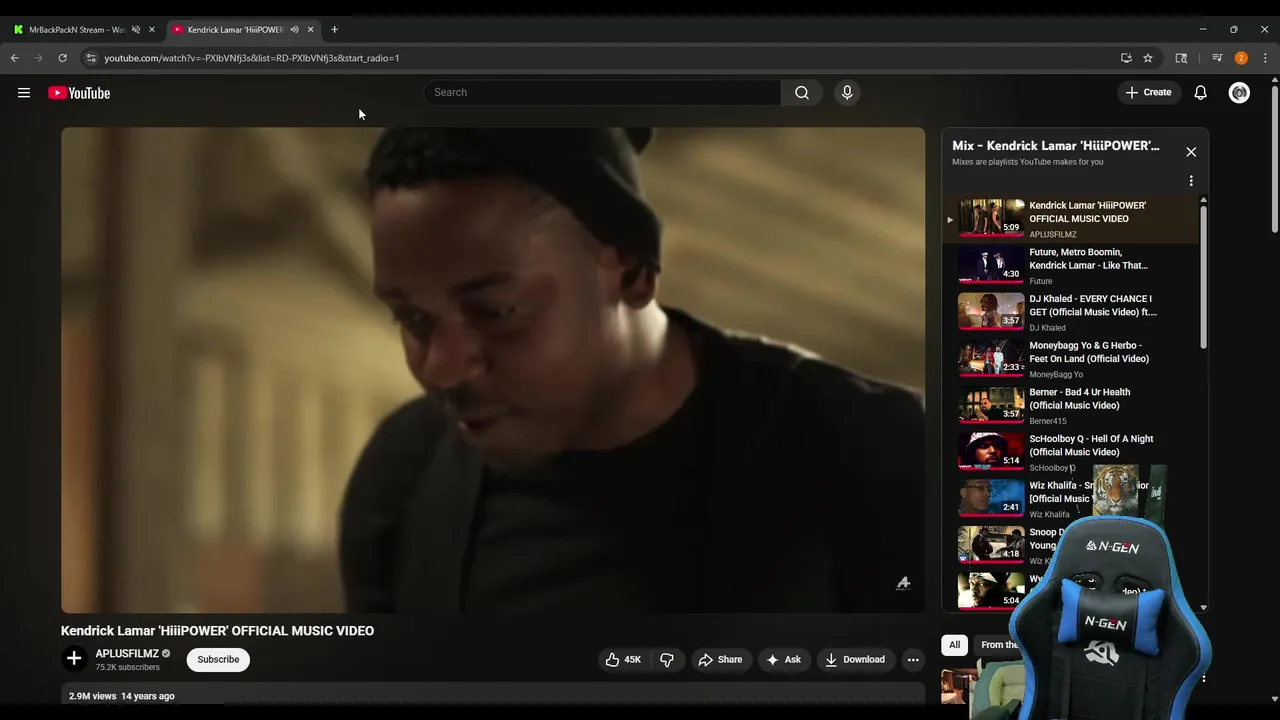Open the Chrome three-dot menu

point(1265,58)
